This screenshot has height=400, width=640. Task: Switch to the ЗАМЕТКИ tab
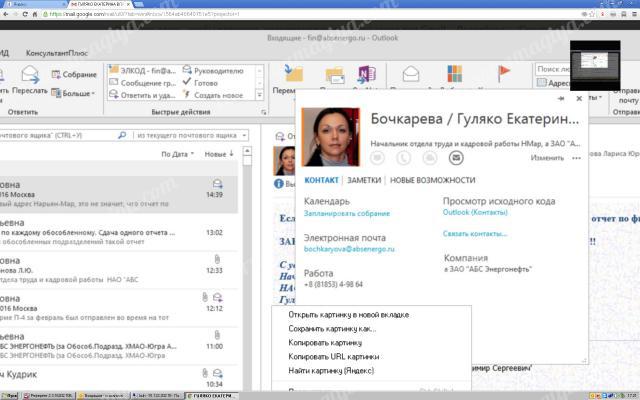[364, 180]
